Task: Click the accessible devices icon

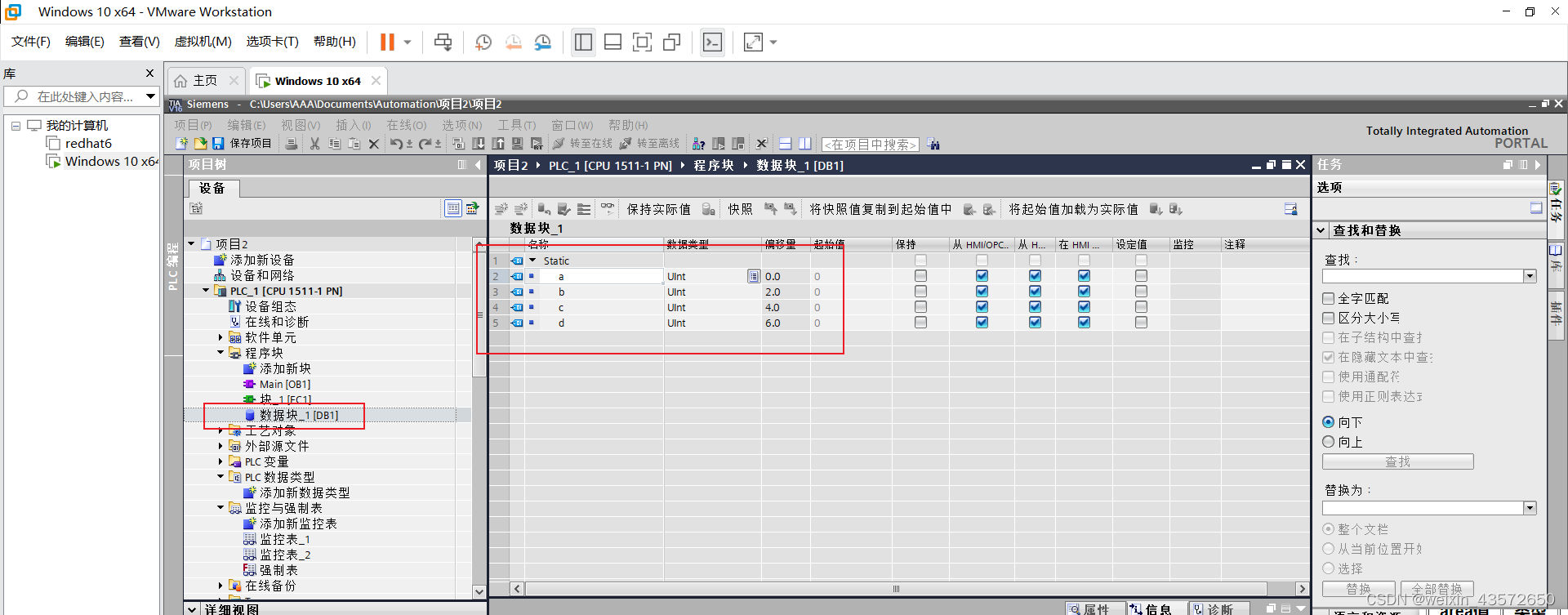Action: tap(699, 144)
